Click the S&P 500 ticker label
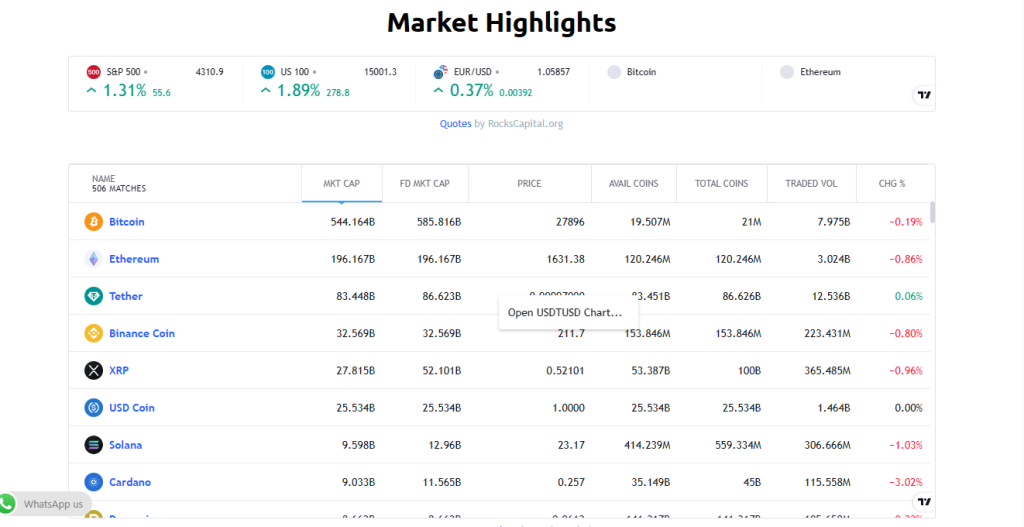This screenshot has width=1024, height=527. 123,72
